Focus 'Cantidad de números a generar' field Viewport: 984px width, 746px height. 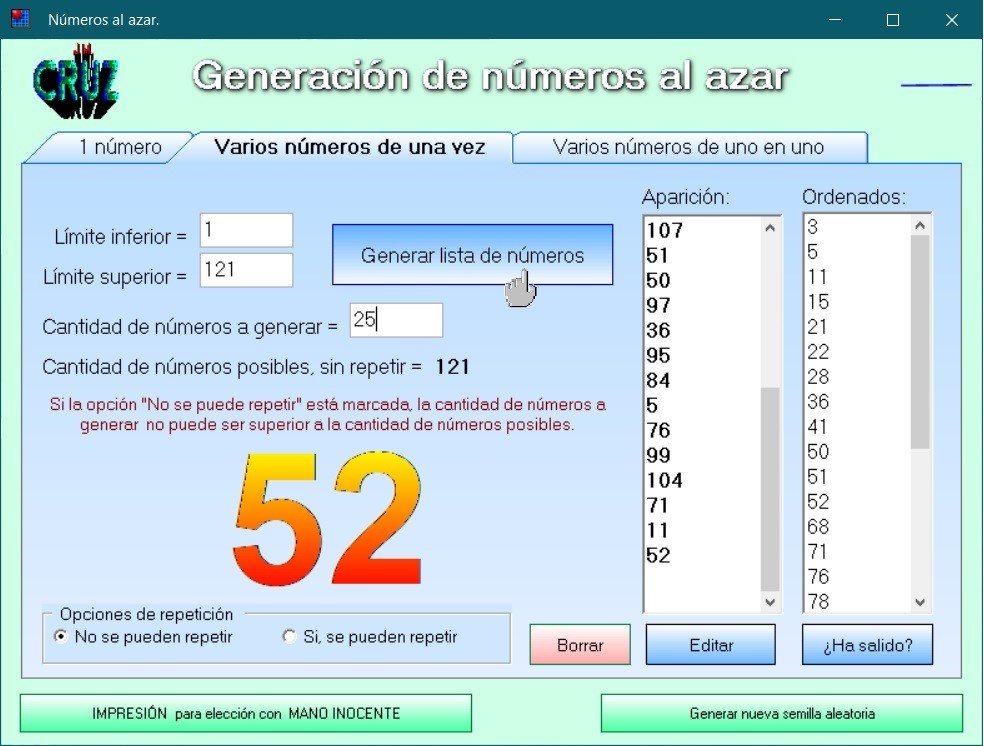point(396,320)
